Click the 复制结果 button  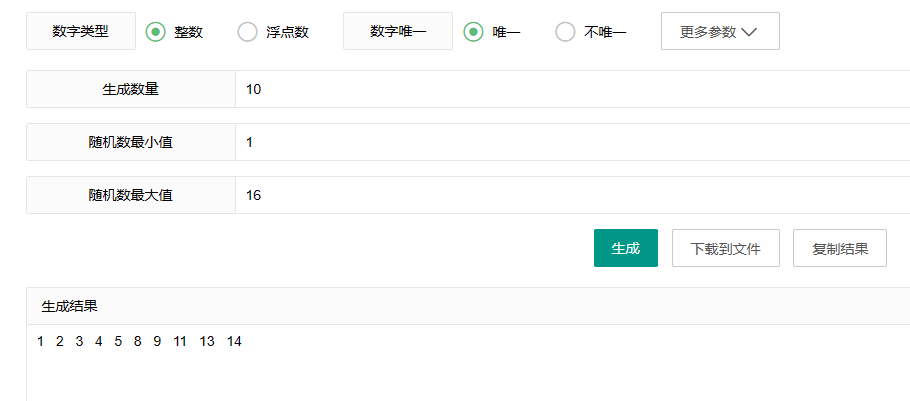840,248
